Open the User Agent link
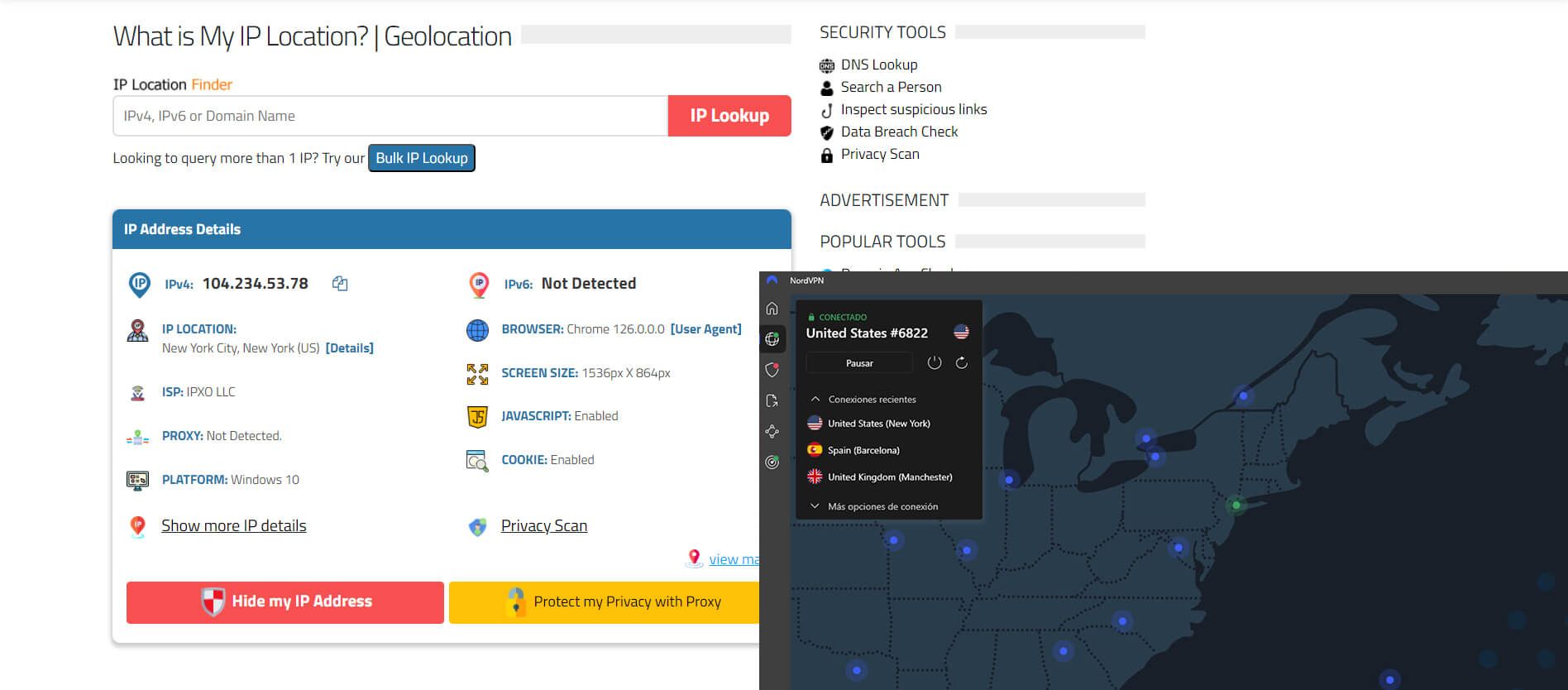The width and height of the screenshot is (1568, 690). coord(705,329)
